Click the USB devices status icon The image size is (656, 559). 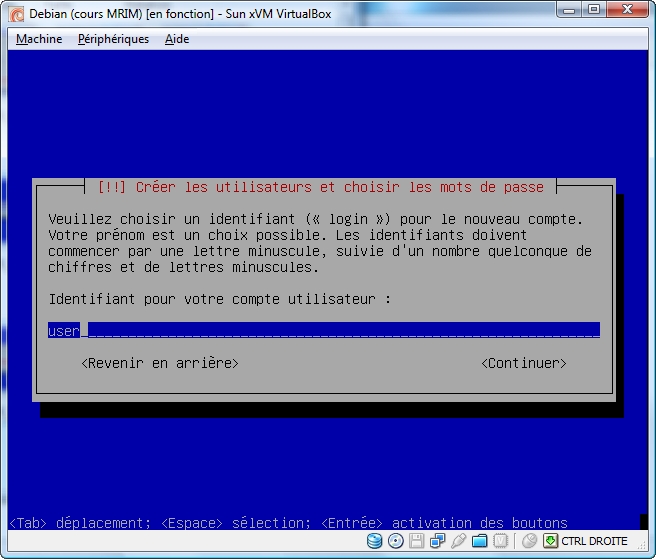(x=459, y=541)
